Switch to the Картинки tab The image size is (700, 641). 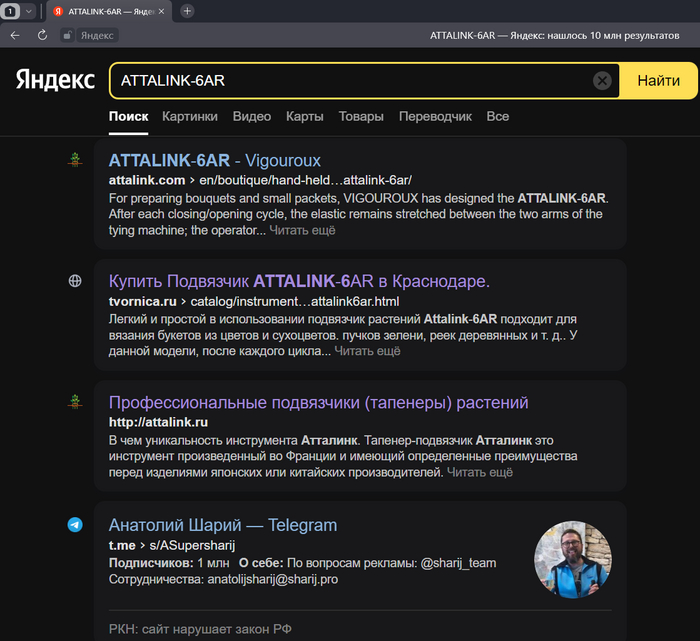(190, 117)
